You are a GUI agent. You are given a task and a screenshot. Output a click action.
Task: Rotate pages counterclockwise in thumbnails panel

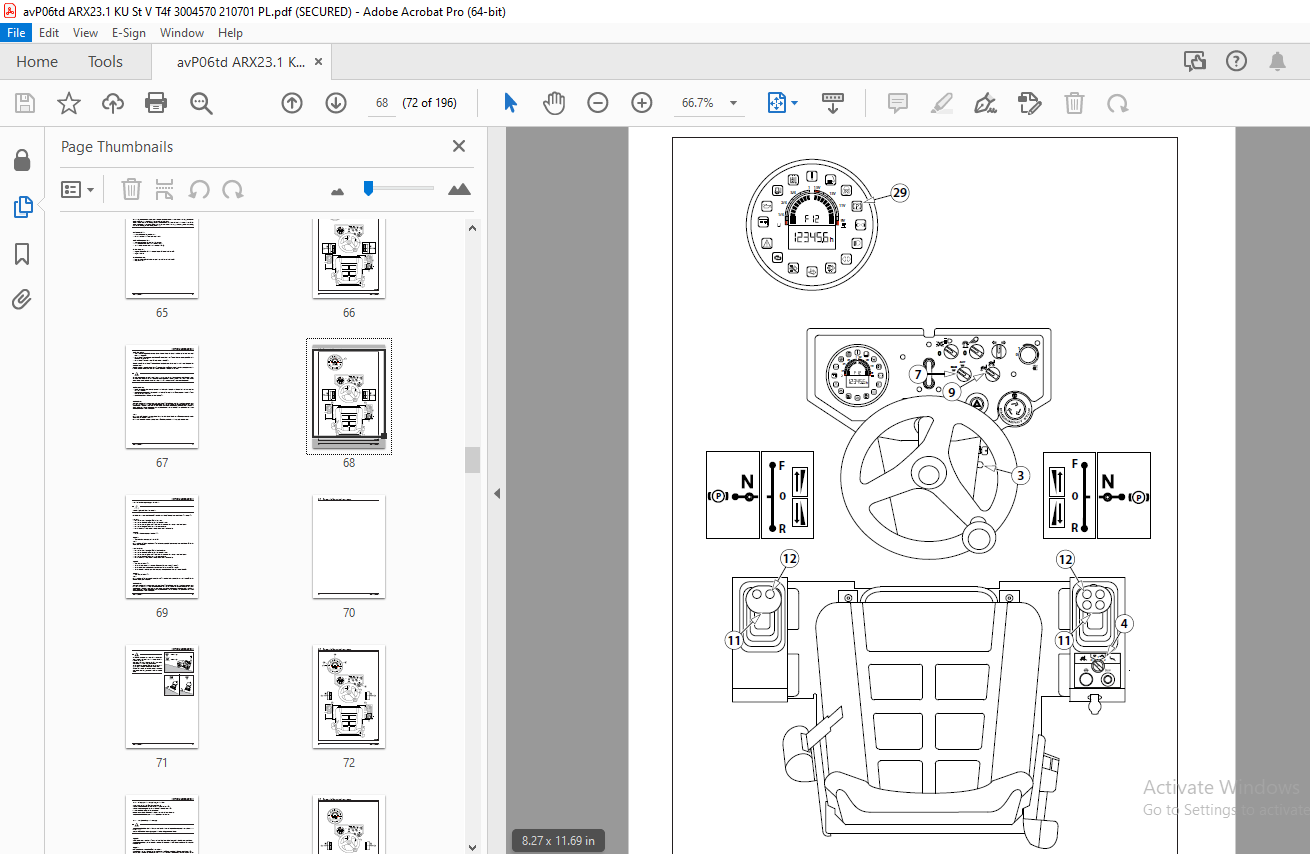click(x=199, y=189)
